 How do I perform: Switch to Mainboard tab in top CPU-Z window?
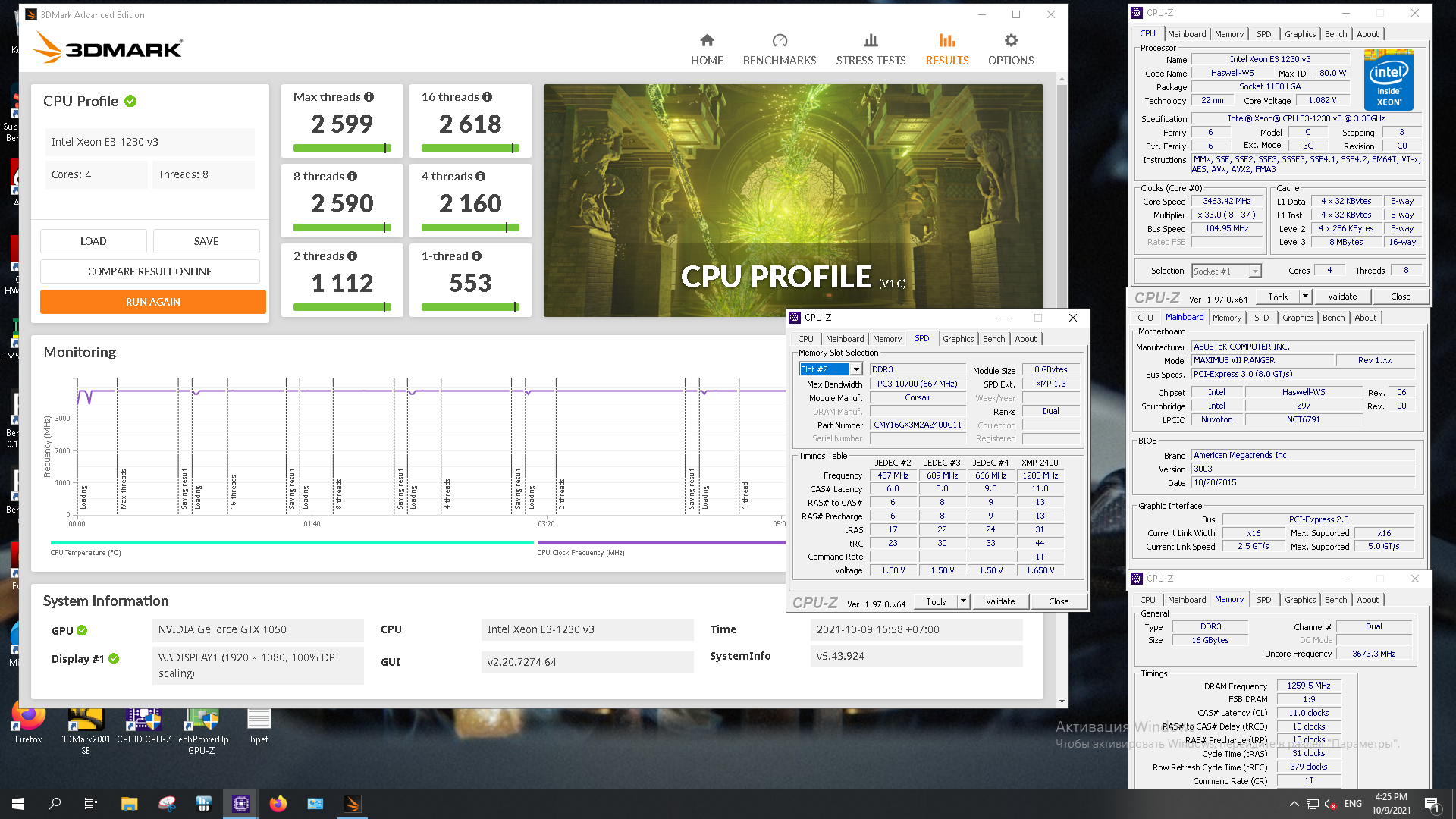[1187, 34]
